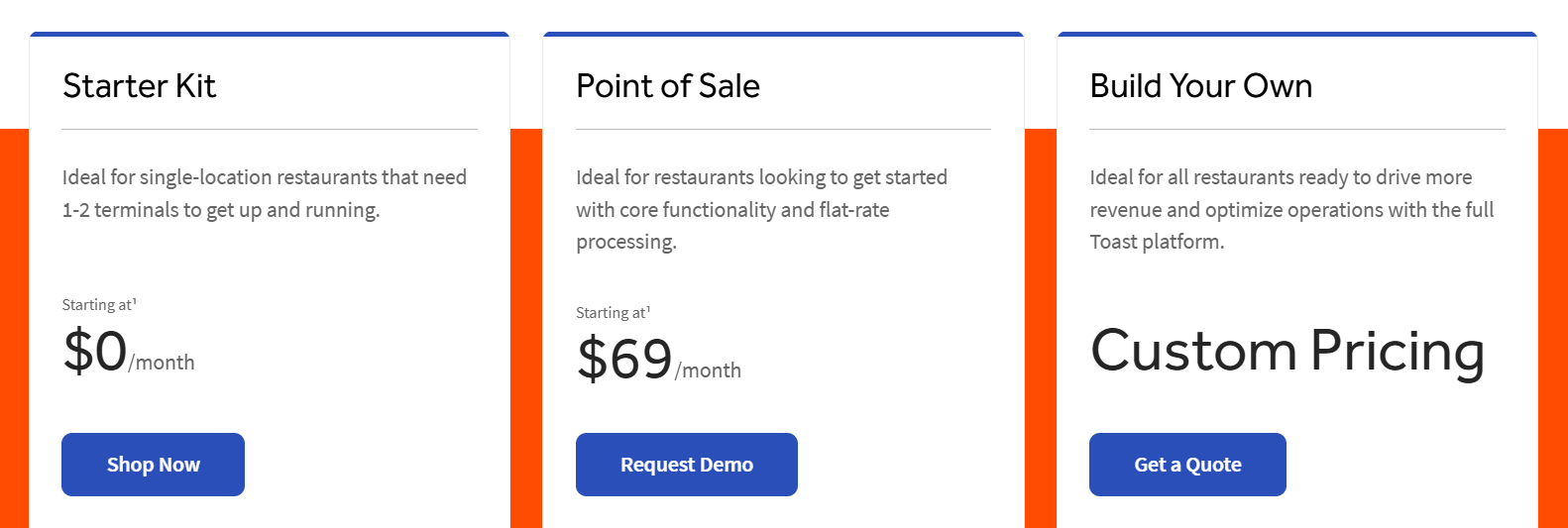Click the Point of Sale heading
Screen dimensions: 1568x528
point(667,86)
